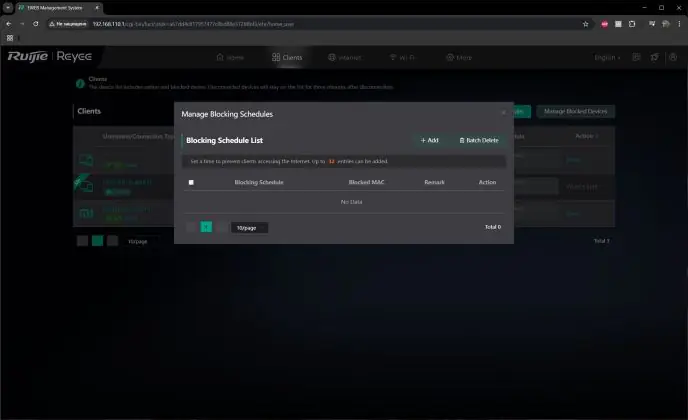Open the Home navigation tab
Viewport: 688px width, 420px height.
tap(230, 57)
